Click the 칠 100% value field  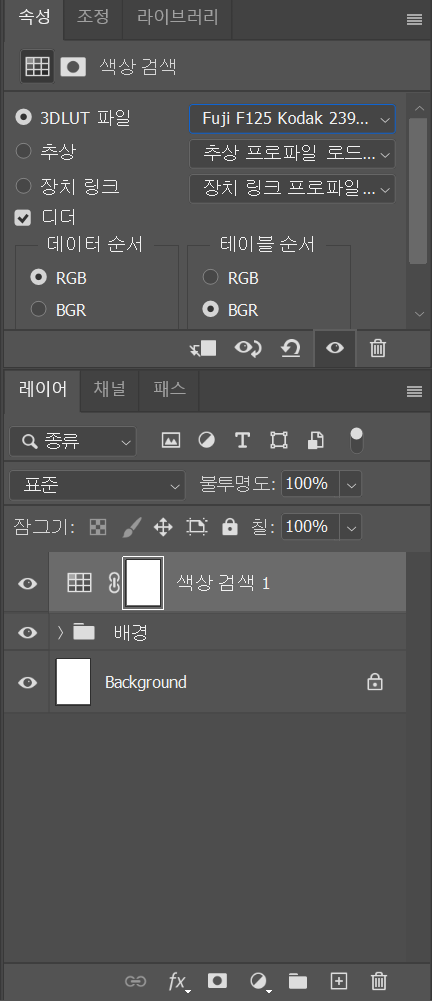311,527
